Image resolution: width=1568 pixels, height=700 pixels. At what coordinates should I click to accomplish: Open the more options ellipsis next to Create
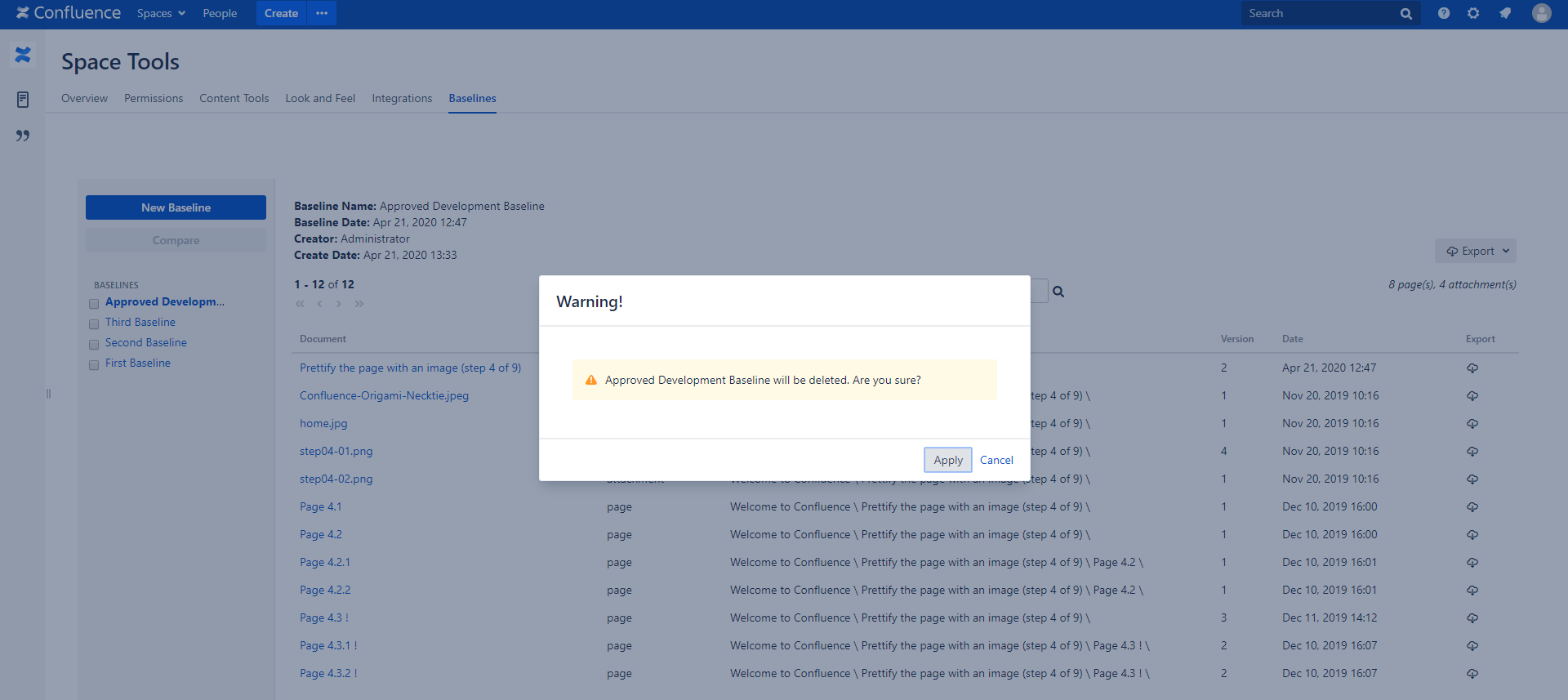tap(322, 13)
